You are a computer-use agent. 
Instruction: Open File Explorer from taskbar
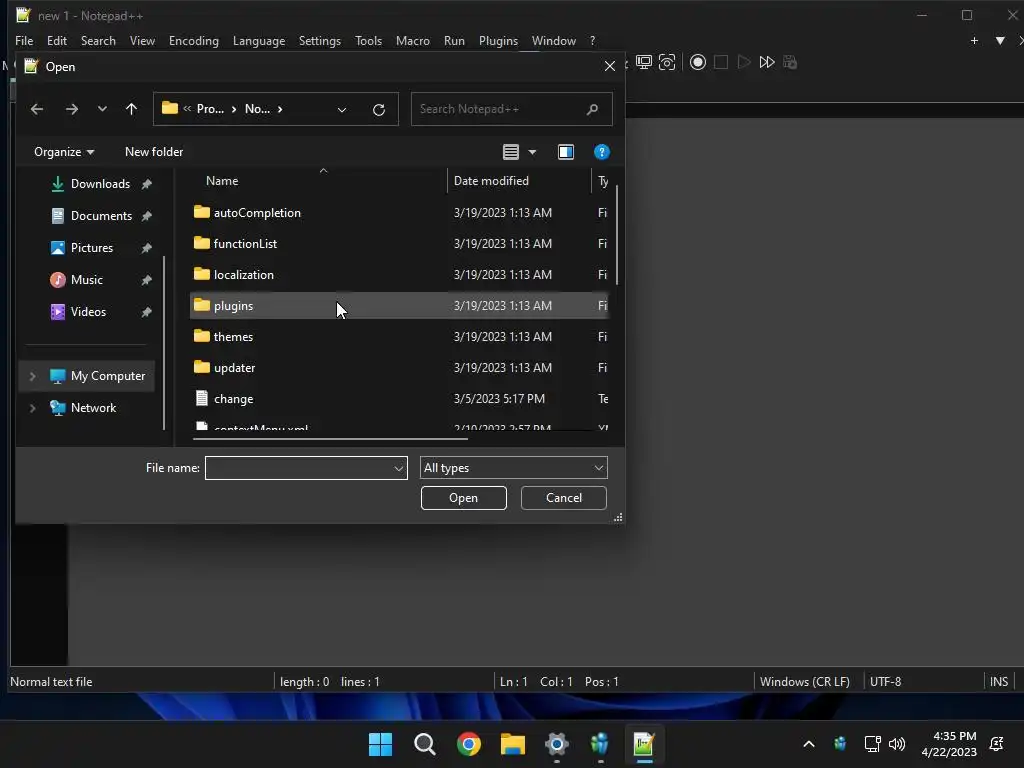click(513, 744)
